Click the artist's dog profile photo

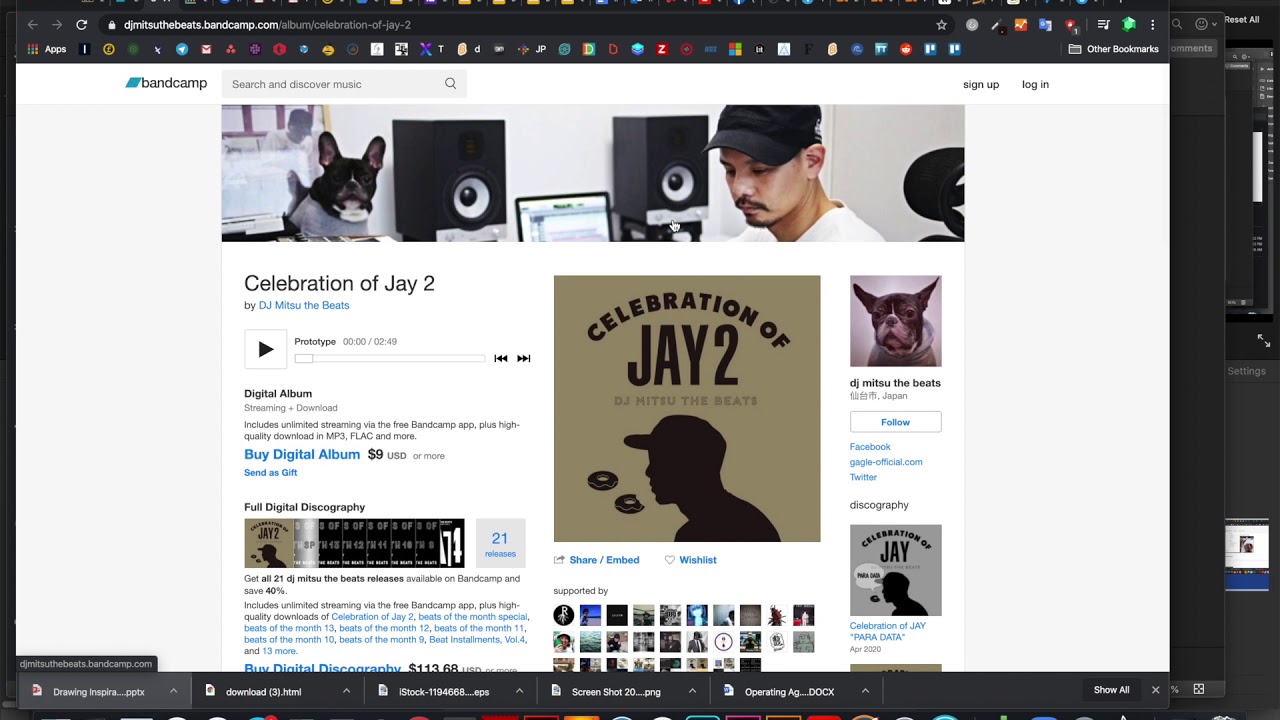895,321
